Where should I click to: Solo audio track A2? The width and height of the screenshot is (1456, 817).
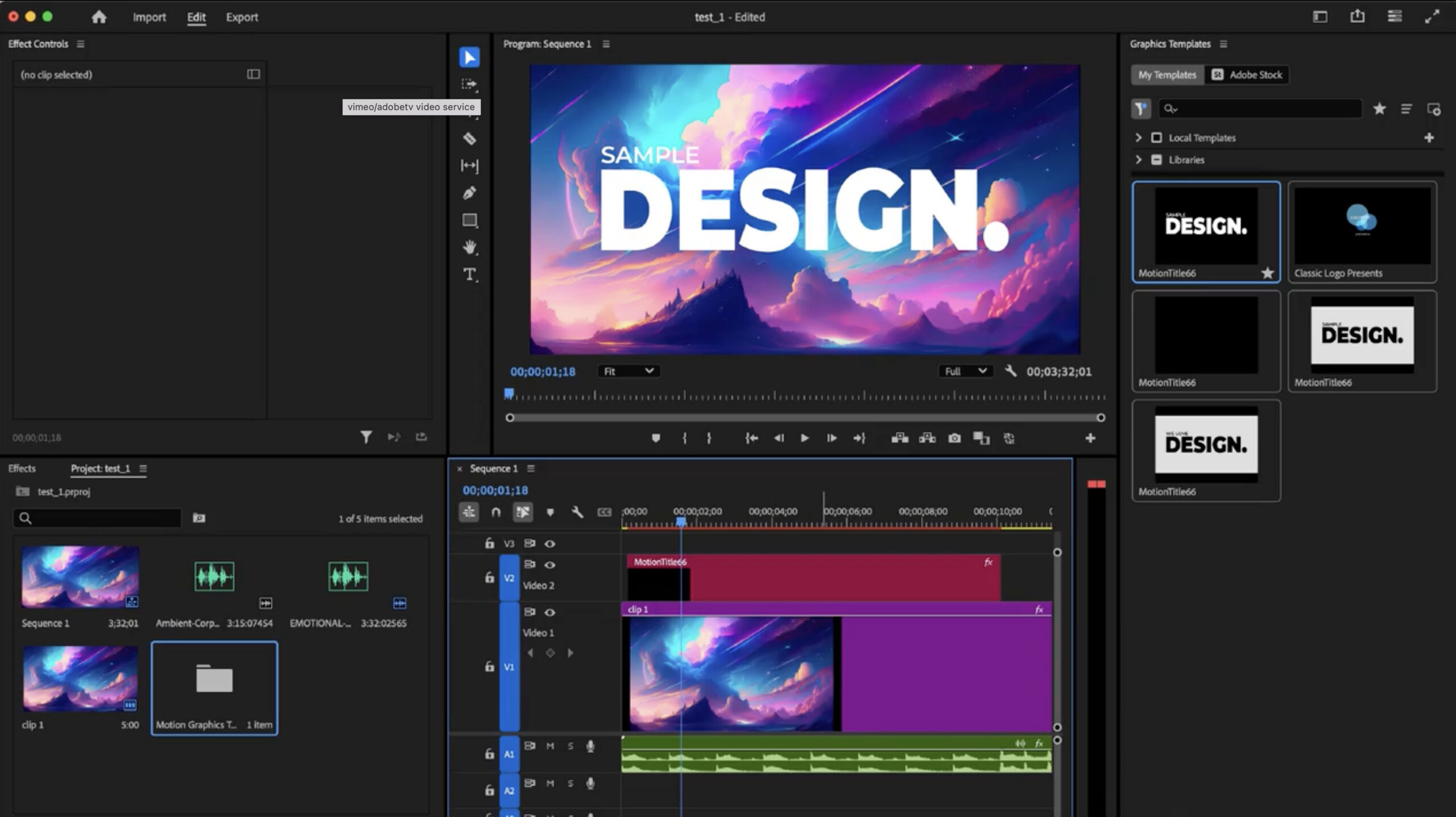[570, 783]
